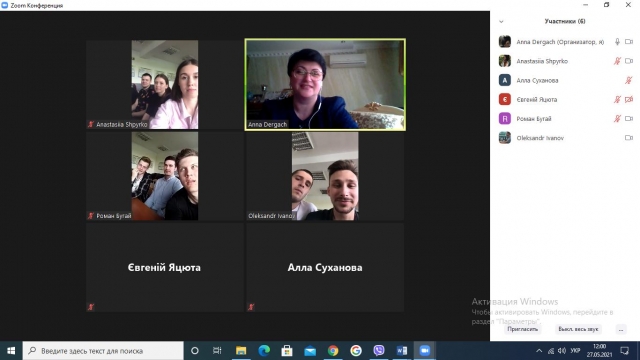Viewport: 640px width, 360px height.
Task: Open Google Chrome from the taskbar
Action: [333, 351]
